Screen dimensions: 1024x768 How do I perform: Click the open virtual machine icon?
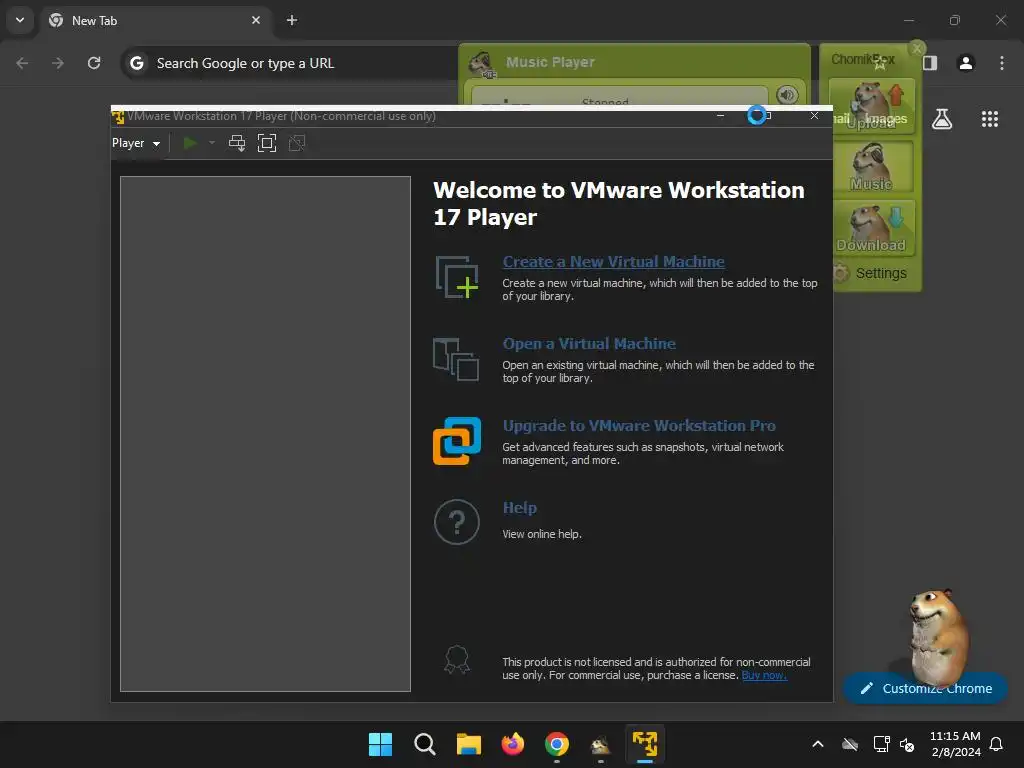(x=456, y=359)
